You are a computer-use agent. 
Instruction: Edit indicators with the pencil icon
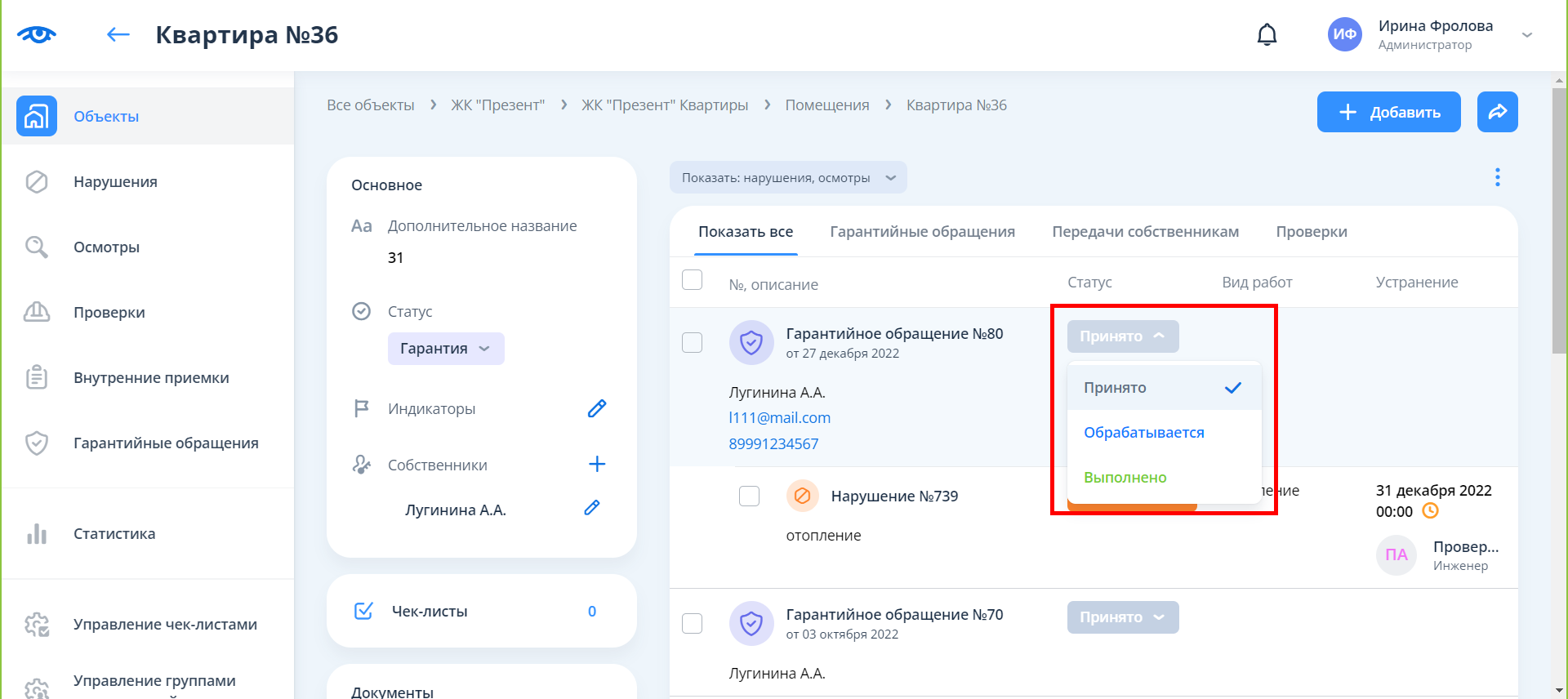[x=597, y=408]
